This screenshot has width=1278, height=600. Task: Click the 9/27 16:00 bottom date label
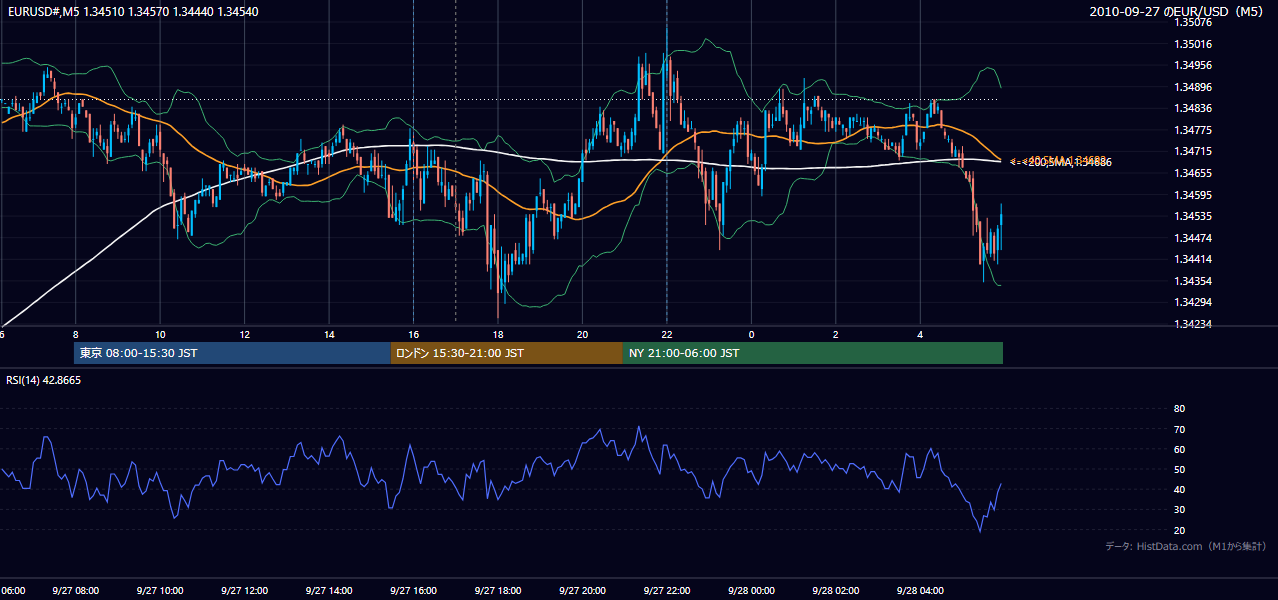click(413, 591)
